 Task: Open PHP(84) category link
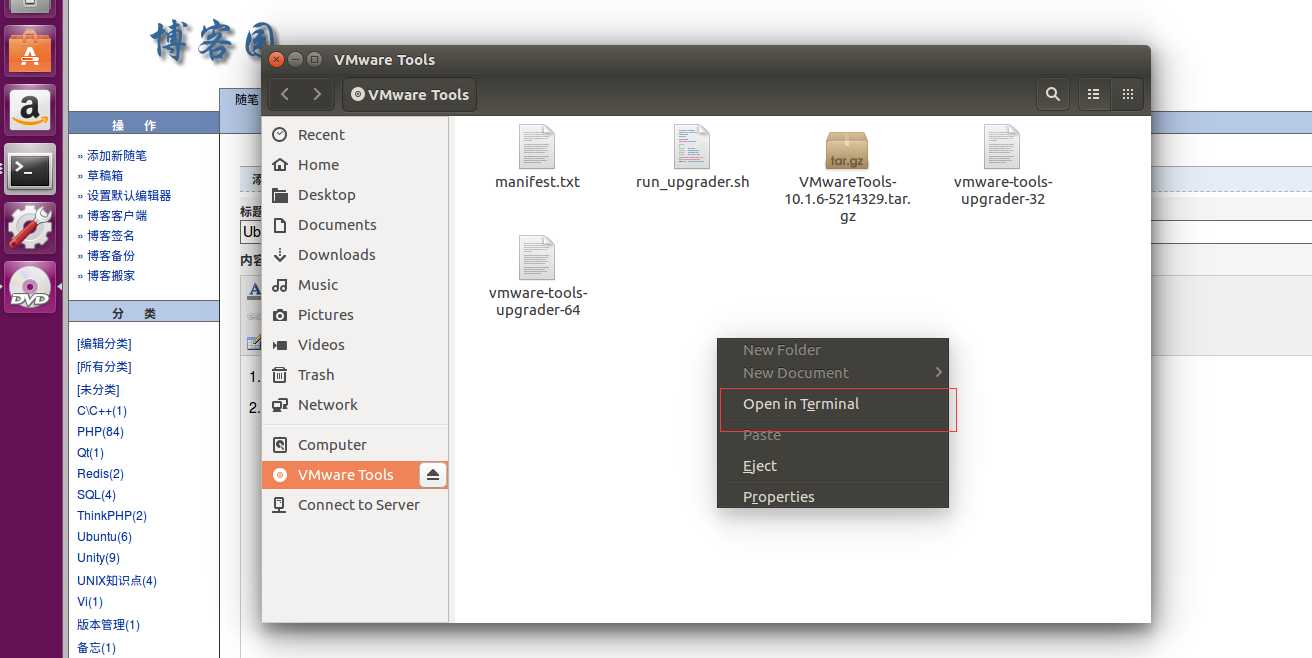pyautogui.click(x=100, y=432)
